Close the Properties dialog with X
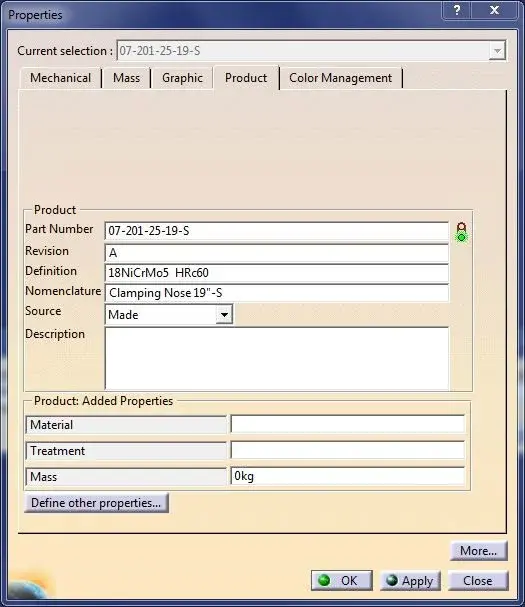This screenshot has height=607, width=525. (494, 10)
